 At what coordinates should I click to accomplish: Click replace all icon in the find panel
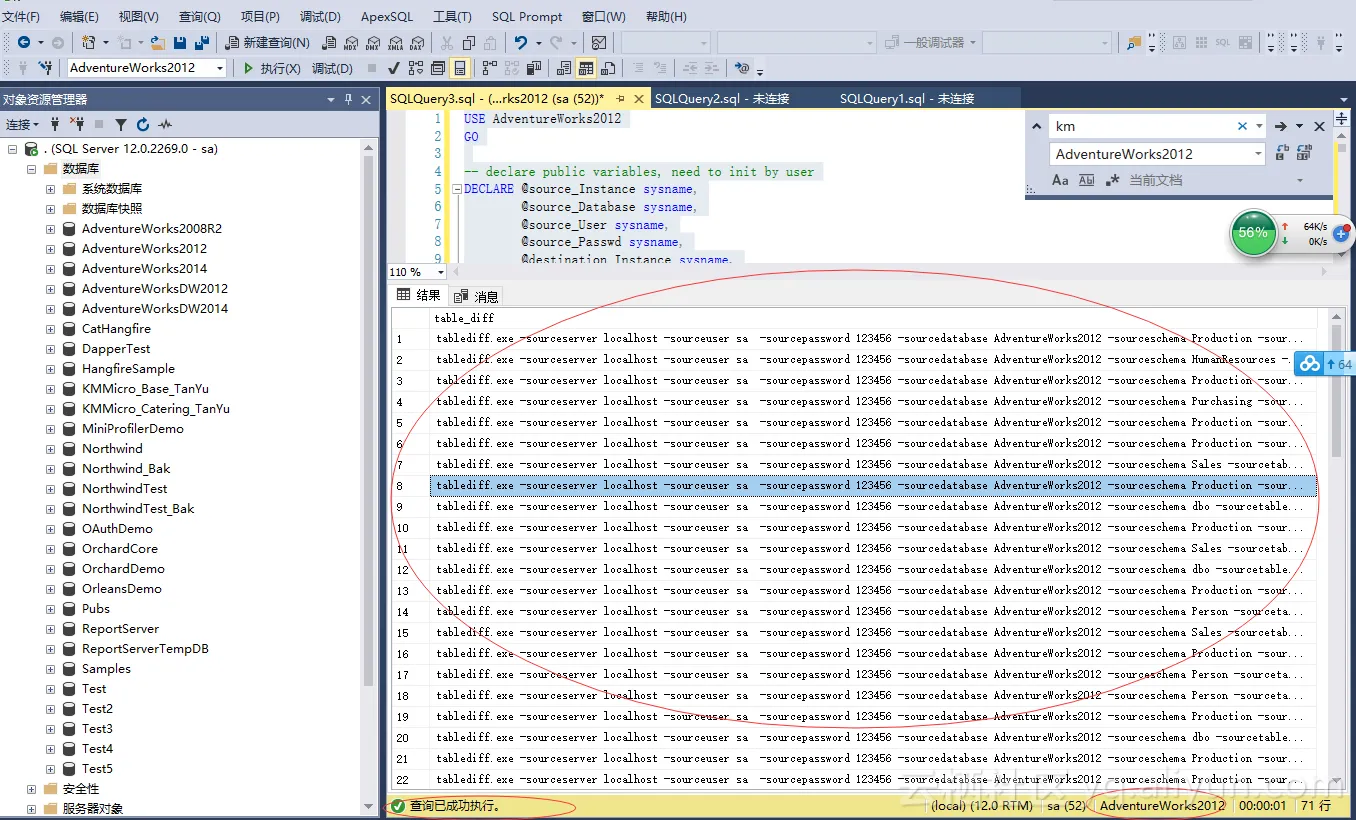click(x=1304, y=153)
